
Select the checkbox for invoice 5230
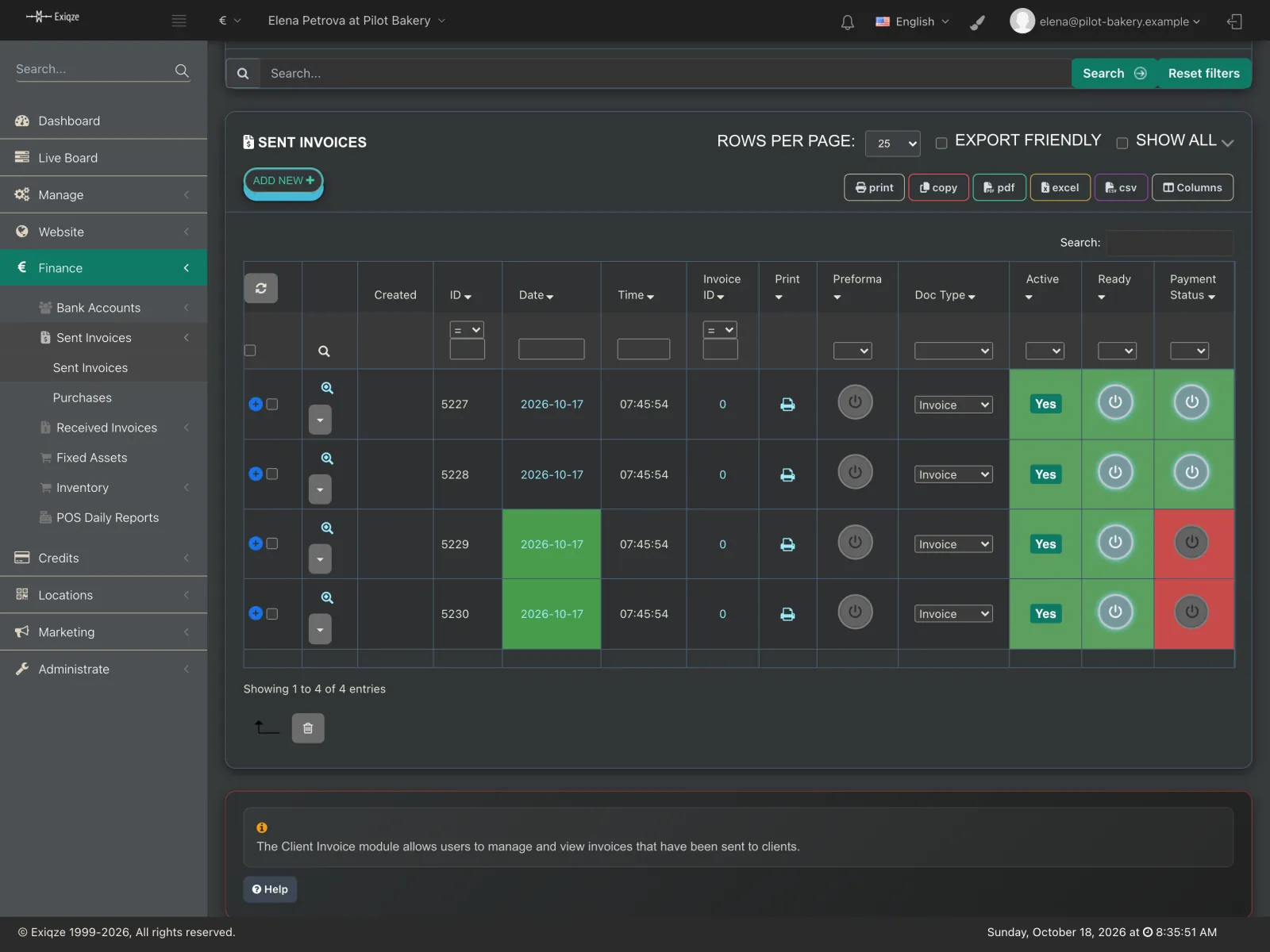point(272,613)
